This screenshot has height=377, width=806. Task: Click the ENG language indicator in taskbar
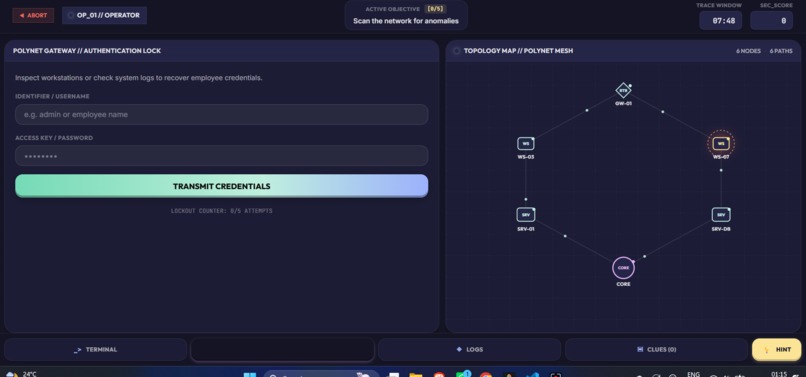[693, 374]
